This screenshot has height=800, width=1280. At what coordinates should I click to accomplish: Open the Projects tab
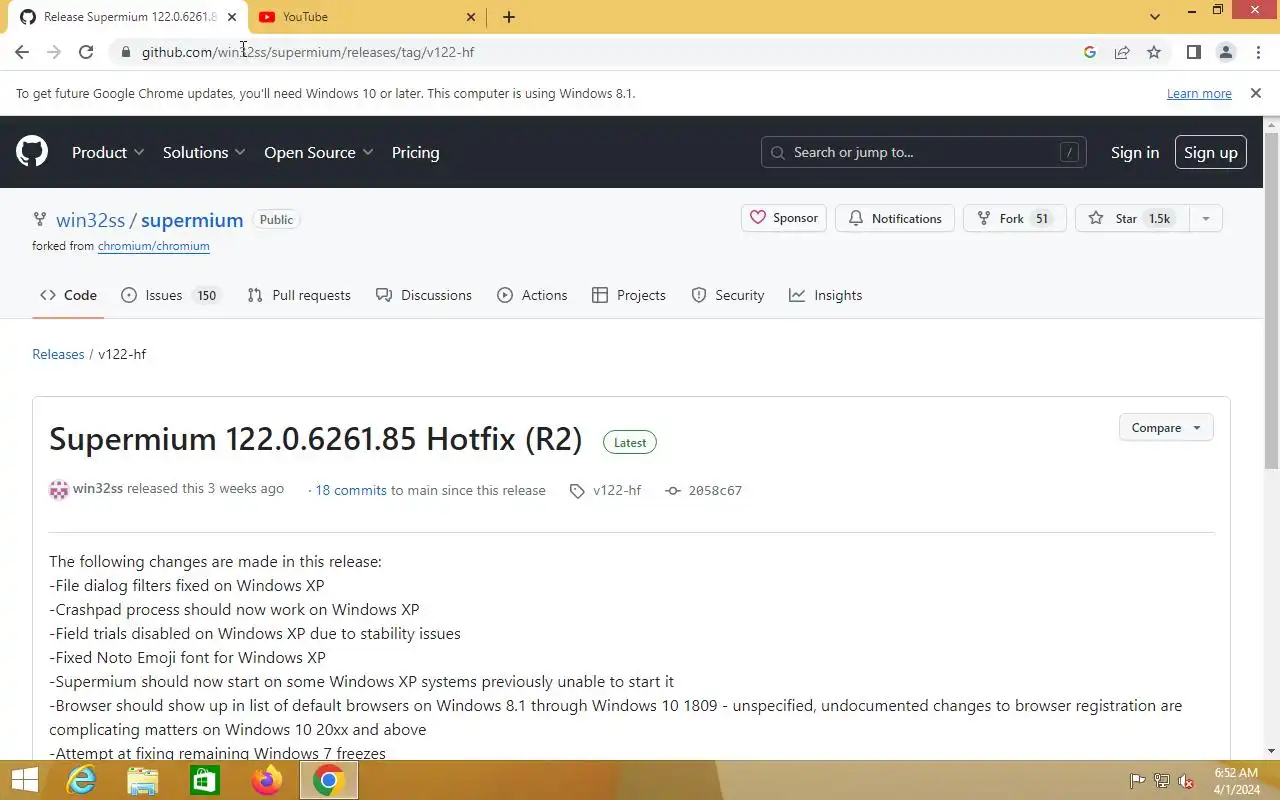[x=628, y=295]
